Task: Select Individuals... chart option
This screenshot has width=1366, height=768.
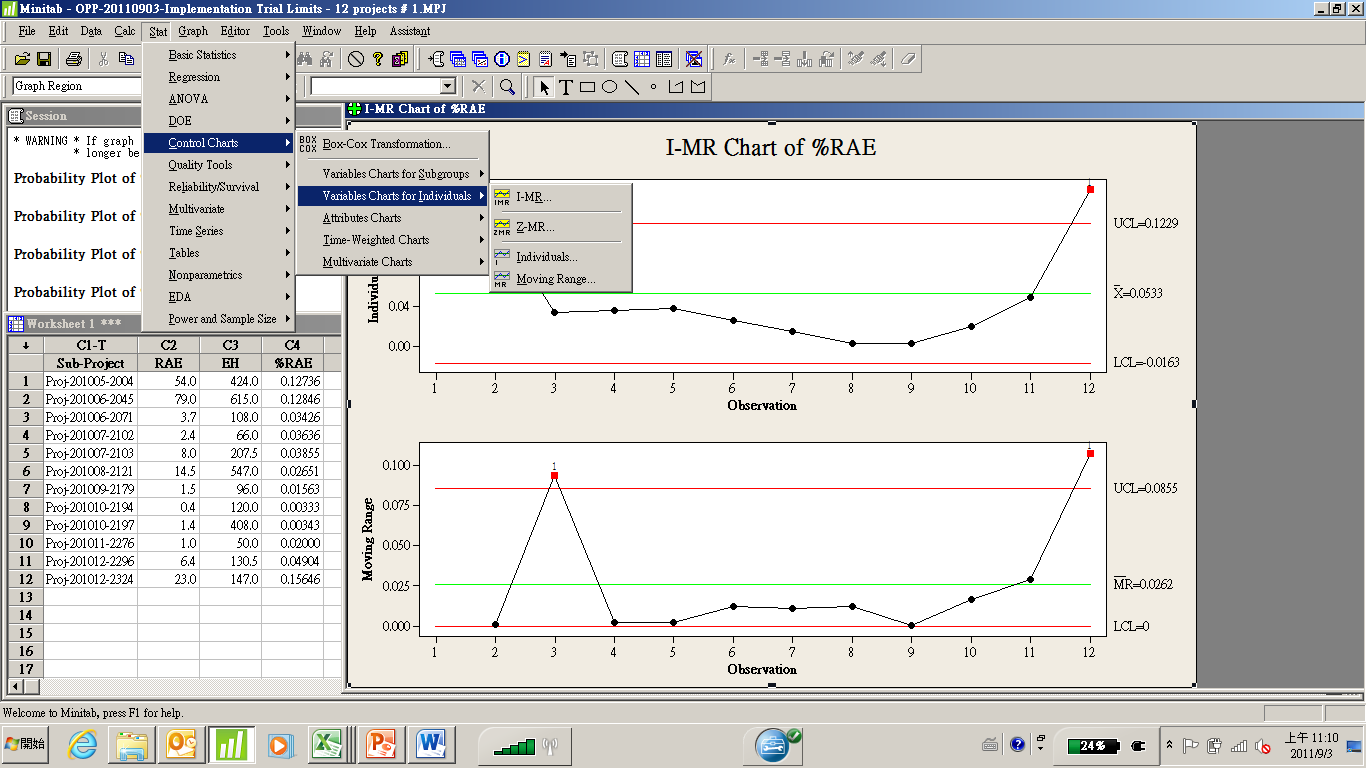Action: 560,257
